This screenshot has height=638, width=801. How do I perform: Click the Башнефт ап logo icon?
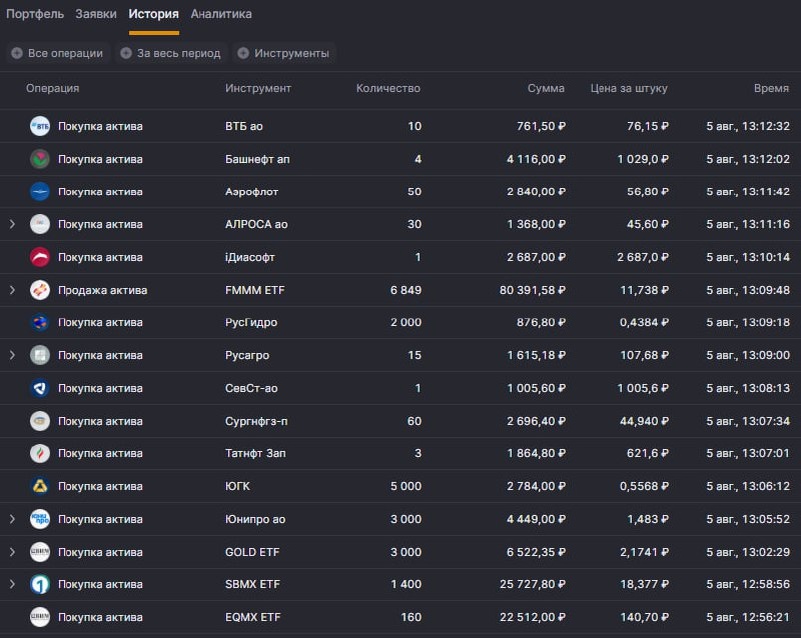coord(40,159)
